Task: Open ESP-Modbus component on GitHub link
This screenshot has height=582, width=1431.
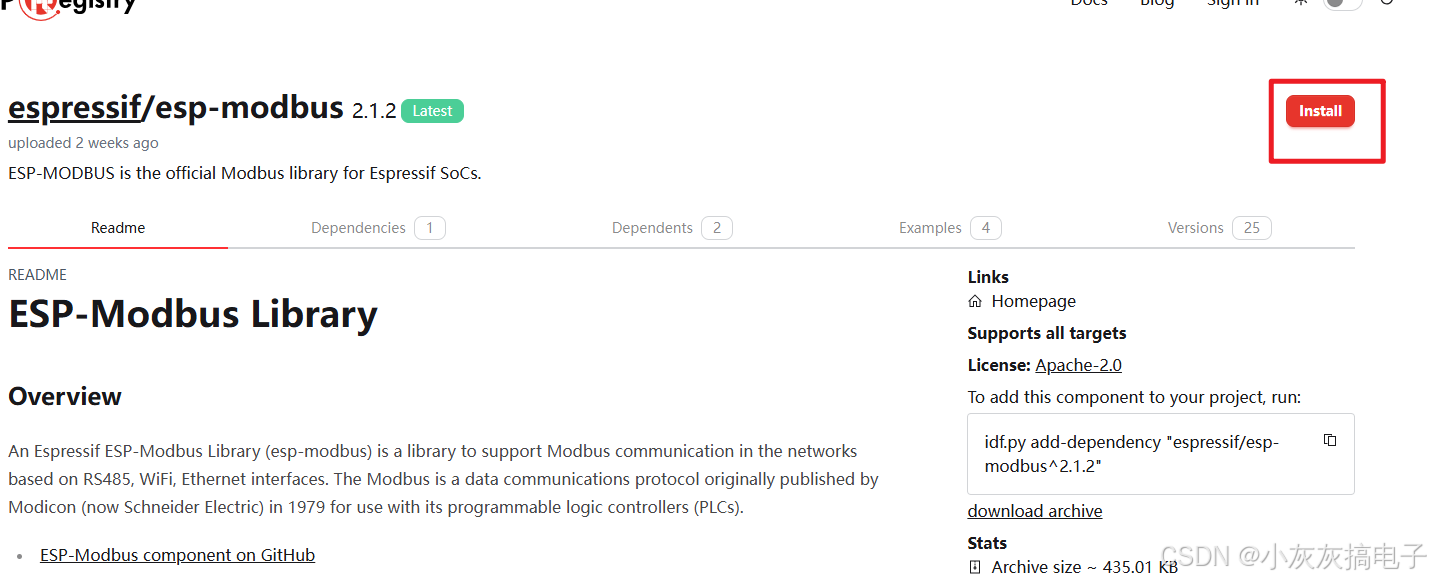Action: click(177, 555)
